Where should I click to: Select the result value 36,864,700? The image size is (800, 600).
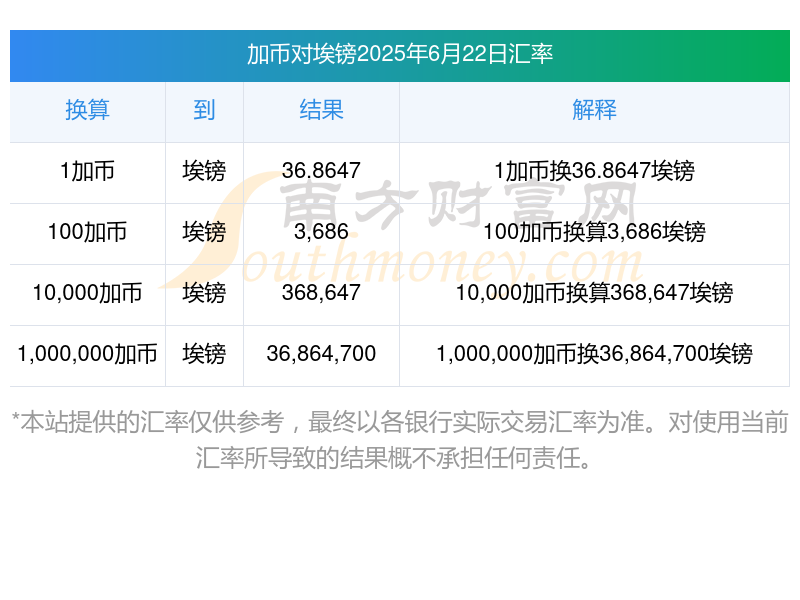[x=321, y=354]
